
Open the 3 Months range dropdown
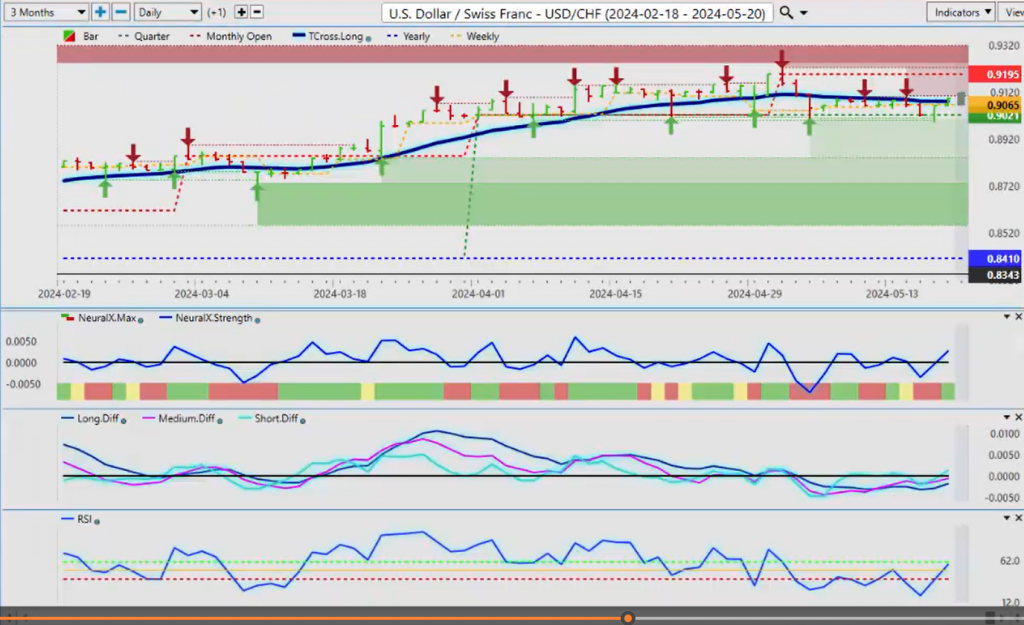(x=45, y=12)
